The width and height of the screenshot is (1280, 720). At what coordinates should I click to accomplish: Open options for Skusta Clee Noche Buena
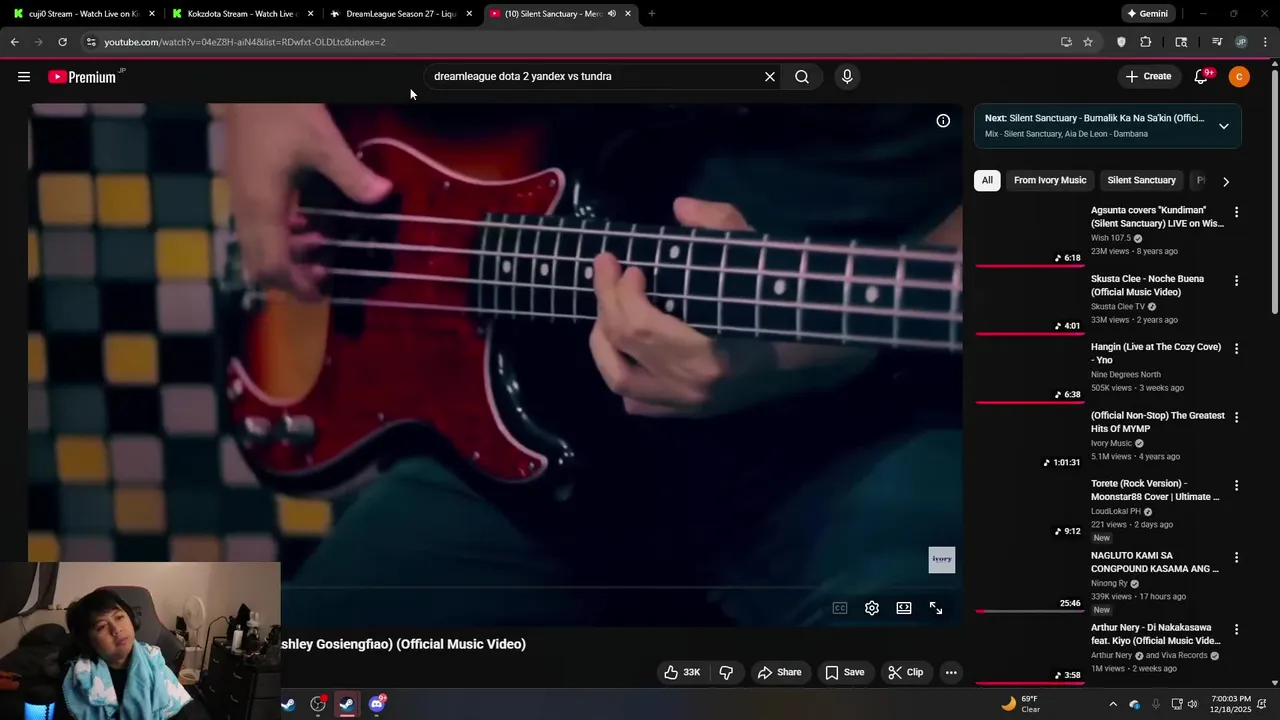(1236, 281)
